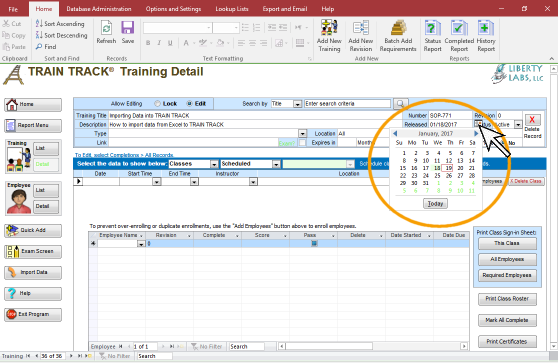This screenshot has height=363, width=558.
Task: Switch to Options and Settings tab
Action: (173, 9)
